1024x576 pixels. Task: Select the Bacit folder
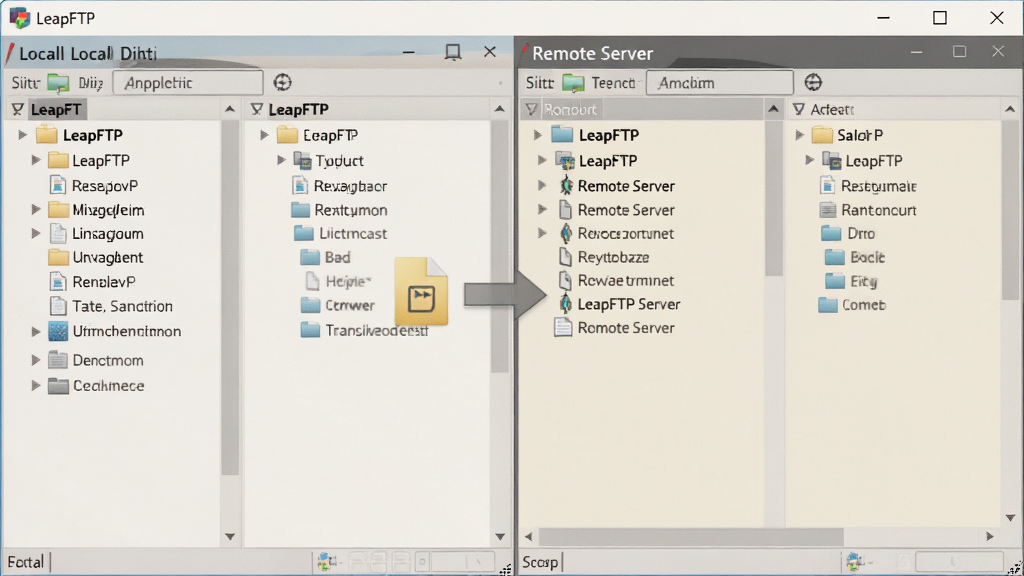[854, 257]
